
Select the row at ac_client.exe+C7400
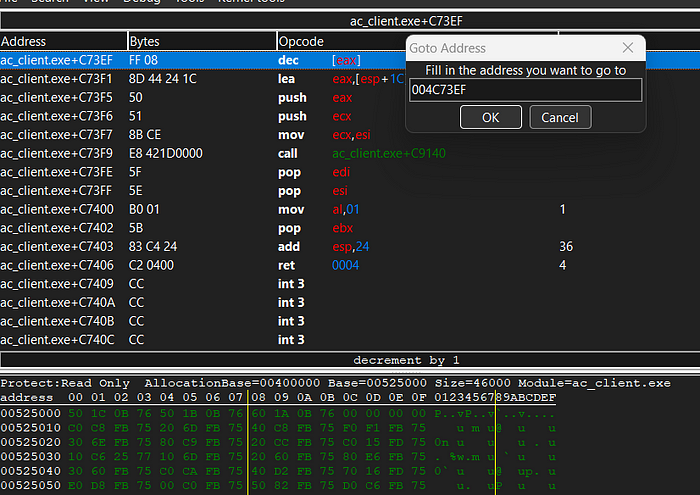350,209
